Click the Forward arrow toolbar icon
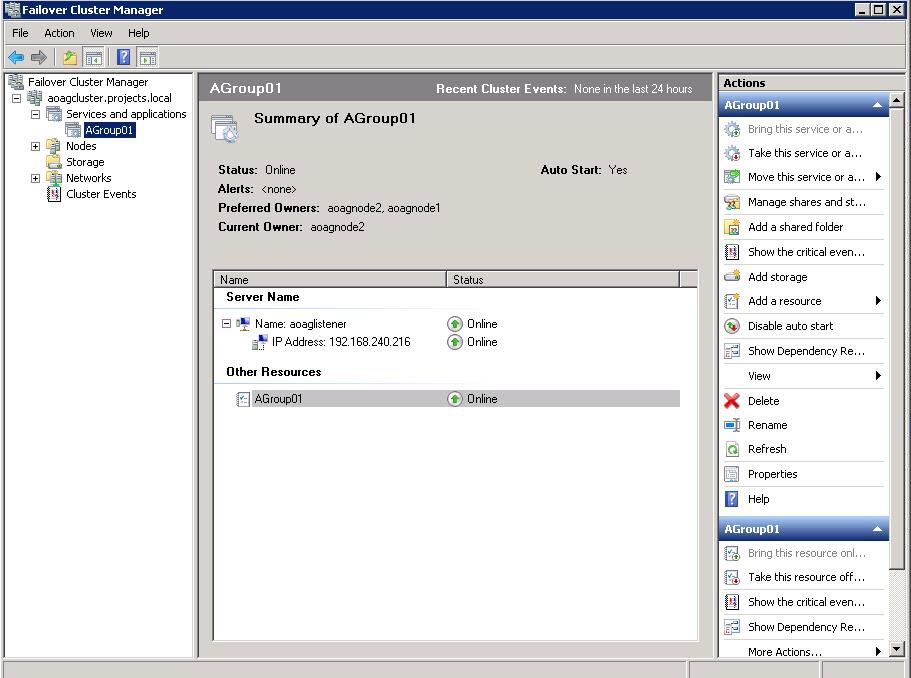The image size is (911, 678). coord(38,57)
